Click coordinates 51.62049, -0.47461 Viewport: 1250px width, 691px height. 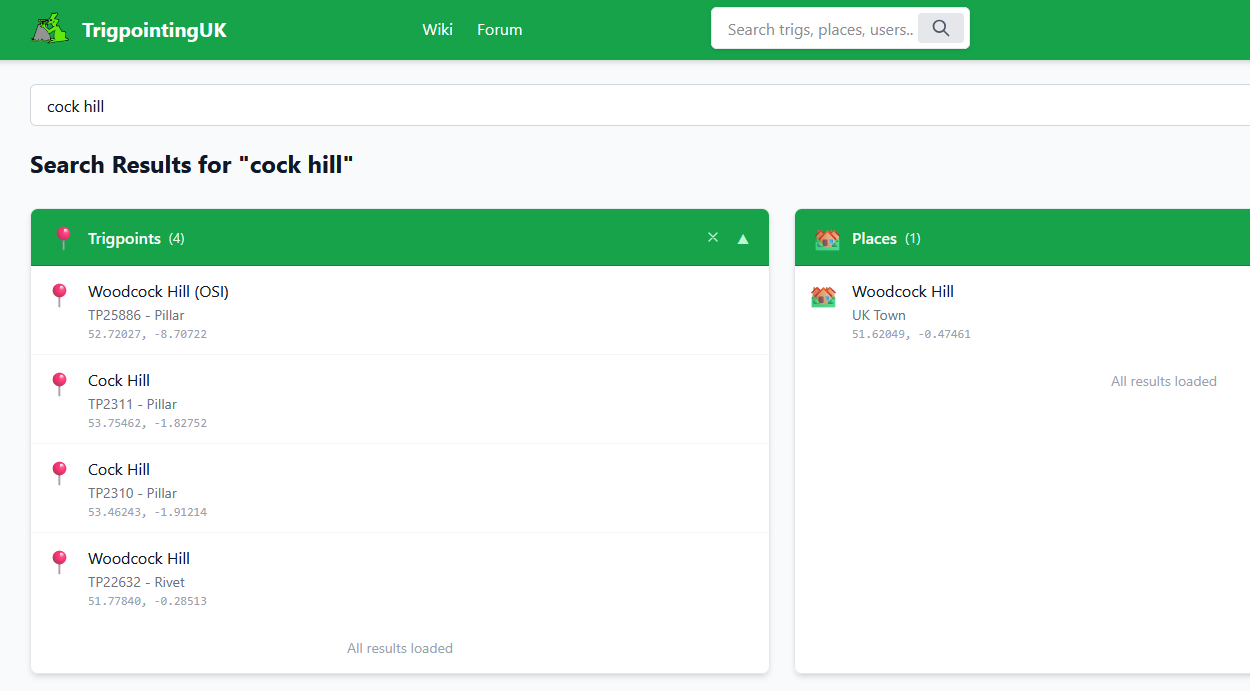(x=911, y=334)
